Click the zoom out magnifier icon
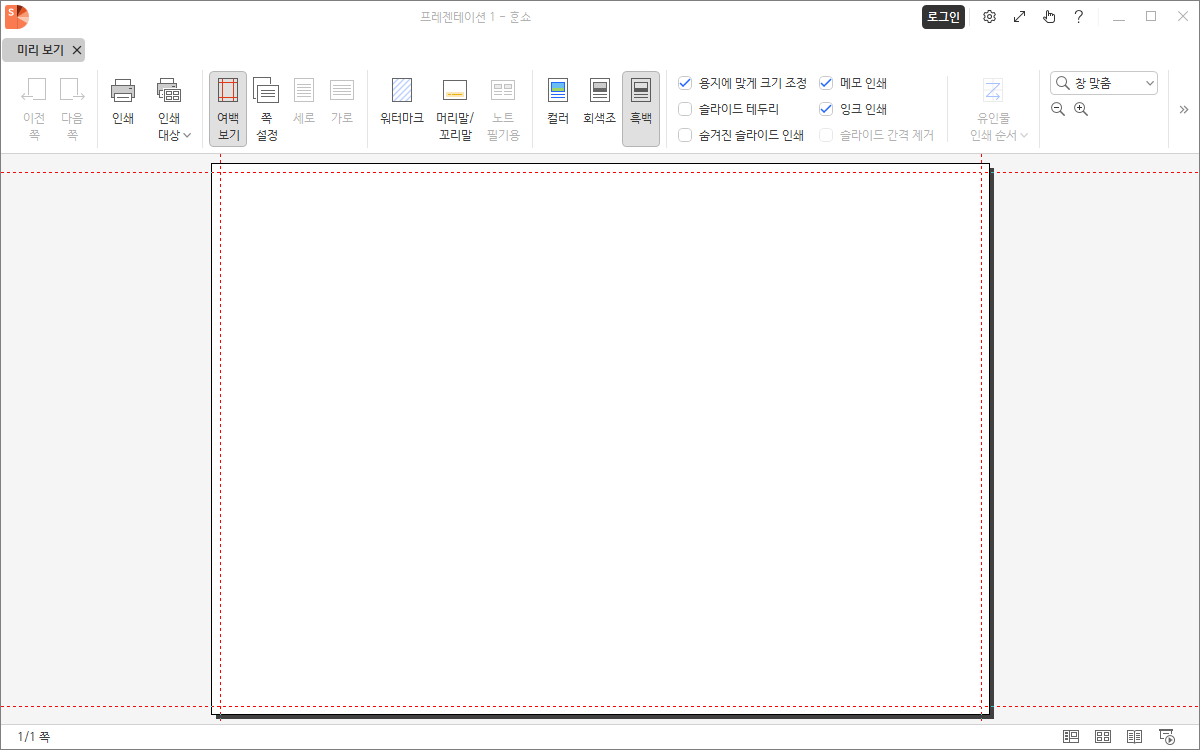This screenshot has width=1200, height=750. [1058, 109]
